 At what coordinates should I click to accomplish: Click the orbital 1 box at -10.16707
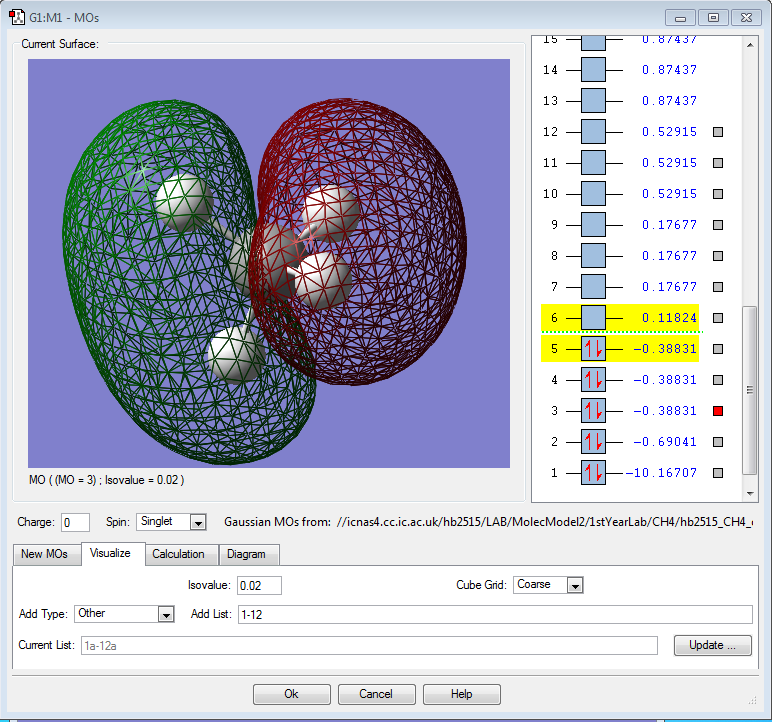point(593,473)
